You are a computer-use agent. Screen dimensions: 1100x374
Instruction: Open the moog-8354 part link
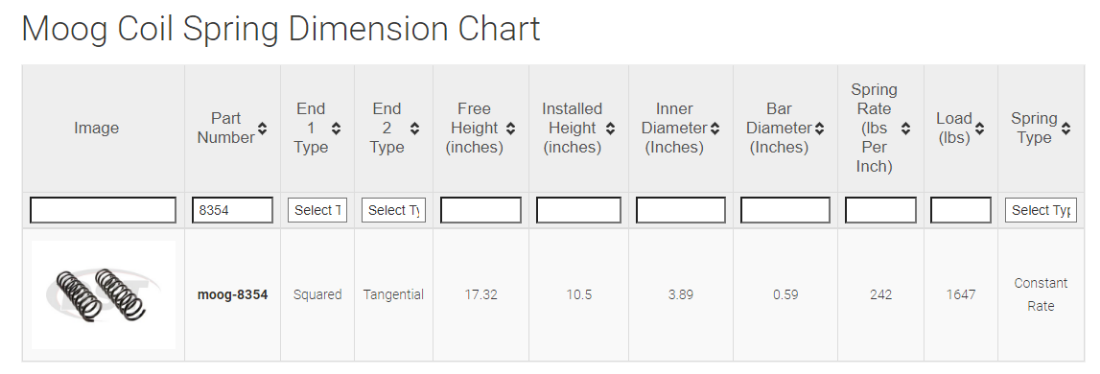click(x=232, y=295)
